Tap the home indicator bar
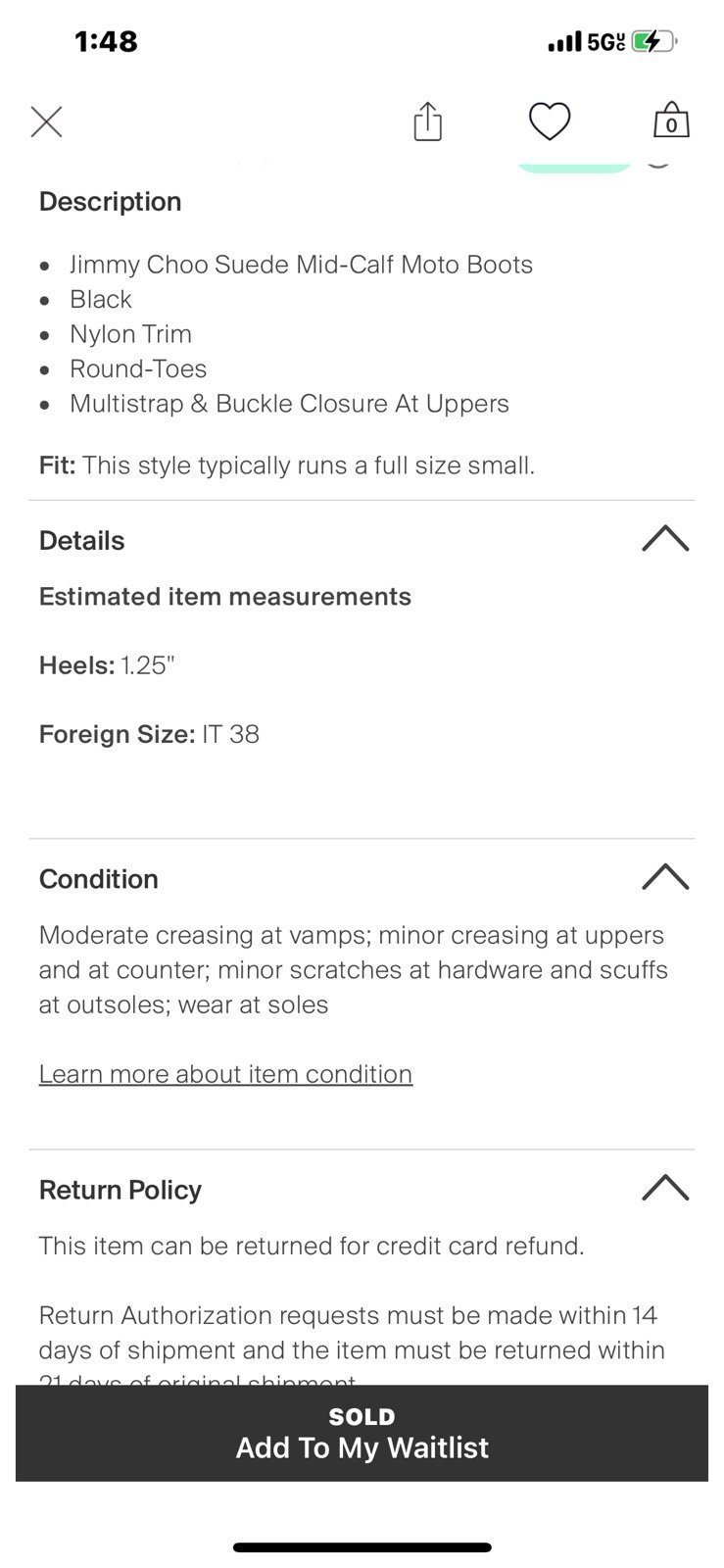The height and width of the screenshot is (1568, 724). [x=362, y=1547]
